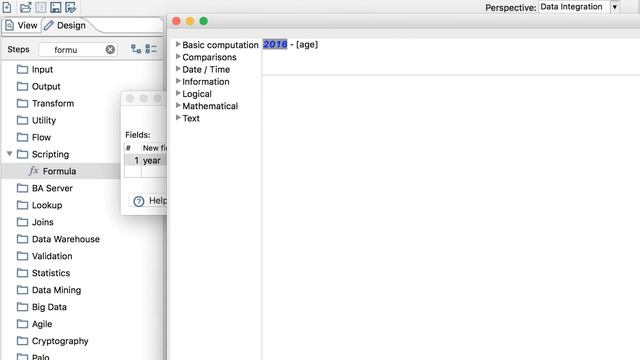Click the row number 1 cell
Viewport: 640px width, 360px height.
tap(133, 160)
